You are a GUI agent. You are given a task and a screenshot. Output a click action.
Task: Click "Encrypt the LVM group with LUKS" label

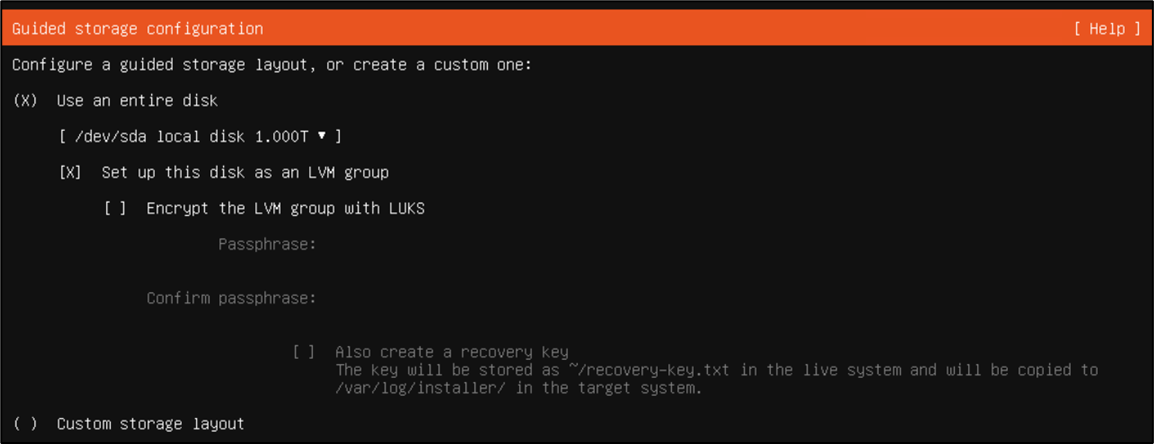(x=285, y=209)
